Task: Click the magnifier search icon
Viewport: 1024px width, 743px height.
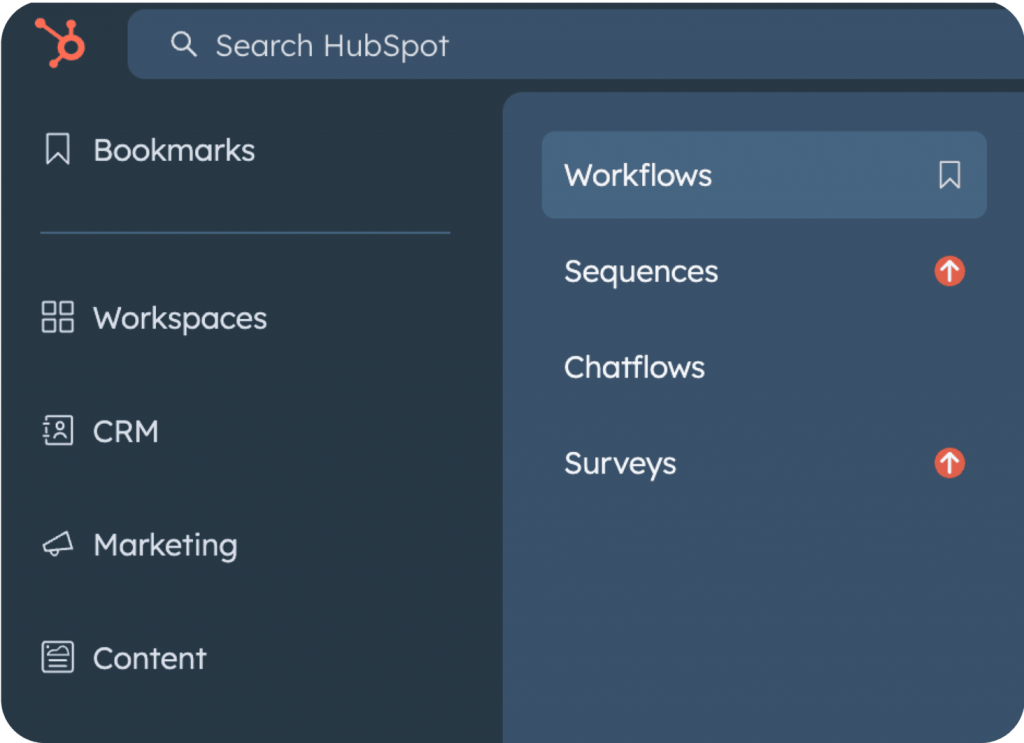Action: click(184, 44)
